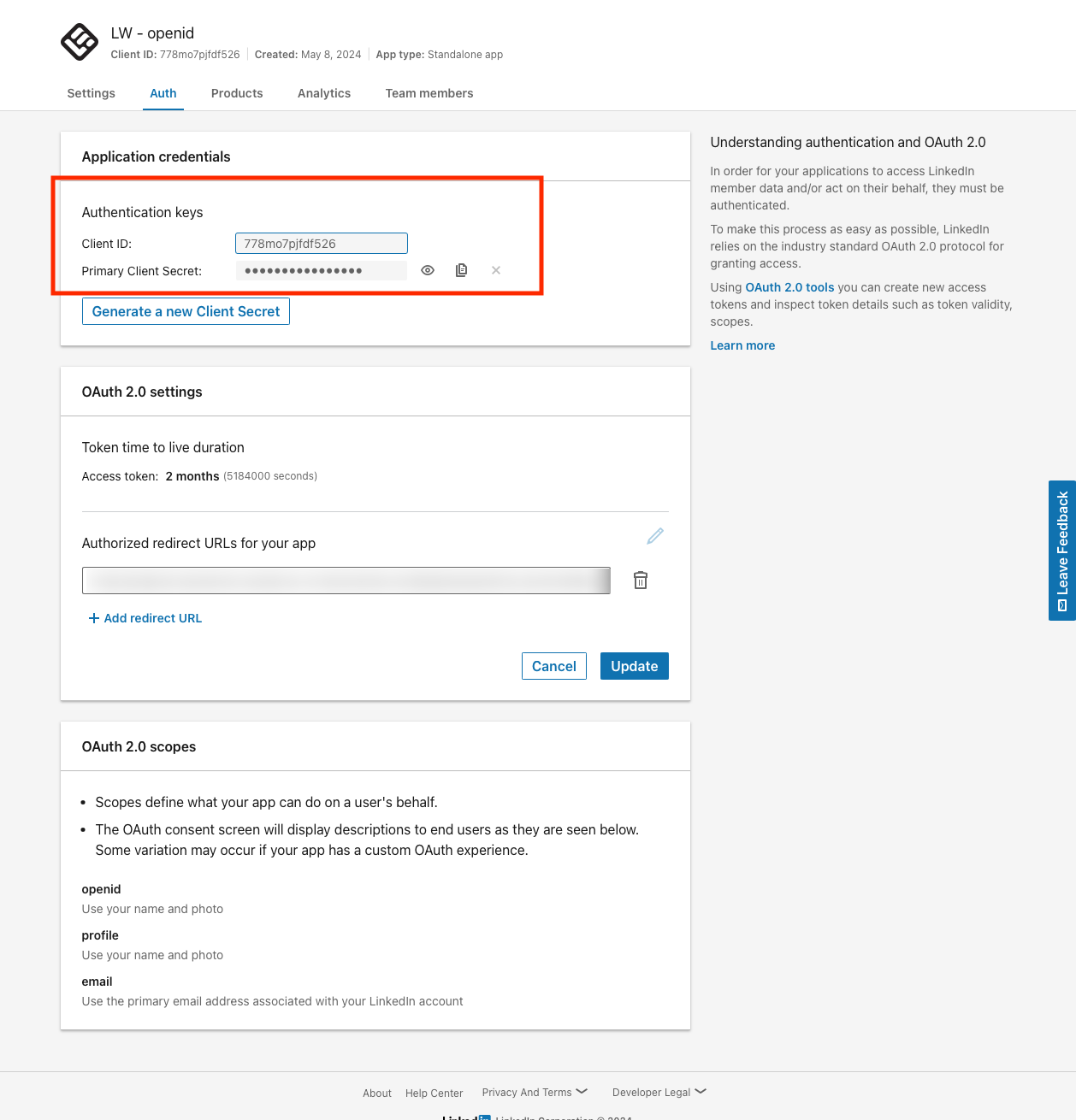Expand the Privacy And Terms dropdown
The height and width of the screenshot is (1120, 1076).
pyautogui.click(x=535, y=1092)
